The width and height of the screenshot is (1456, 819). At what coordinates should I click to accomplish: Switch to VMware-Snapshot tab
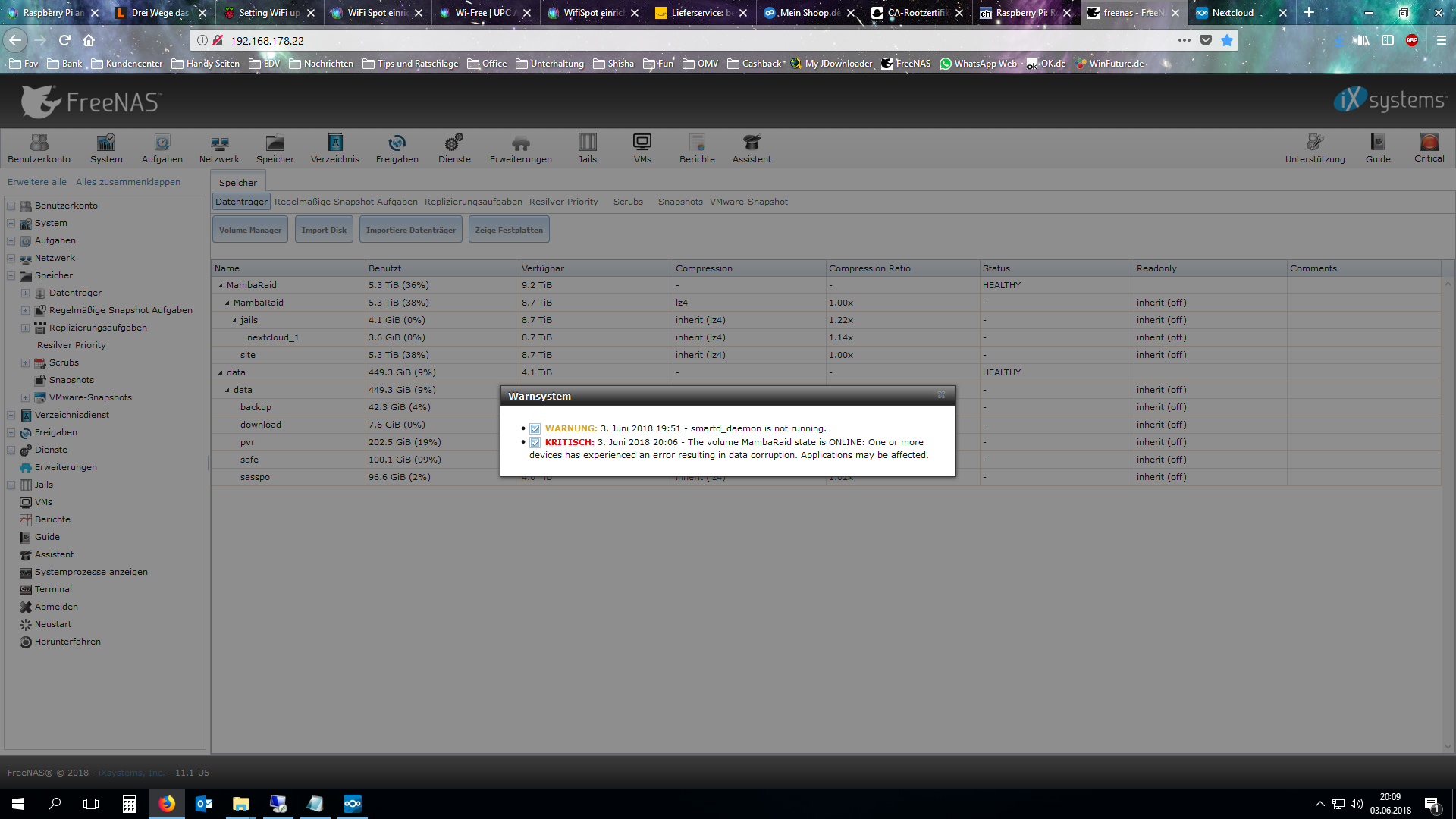pos(748,202)
